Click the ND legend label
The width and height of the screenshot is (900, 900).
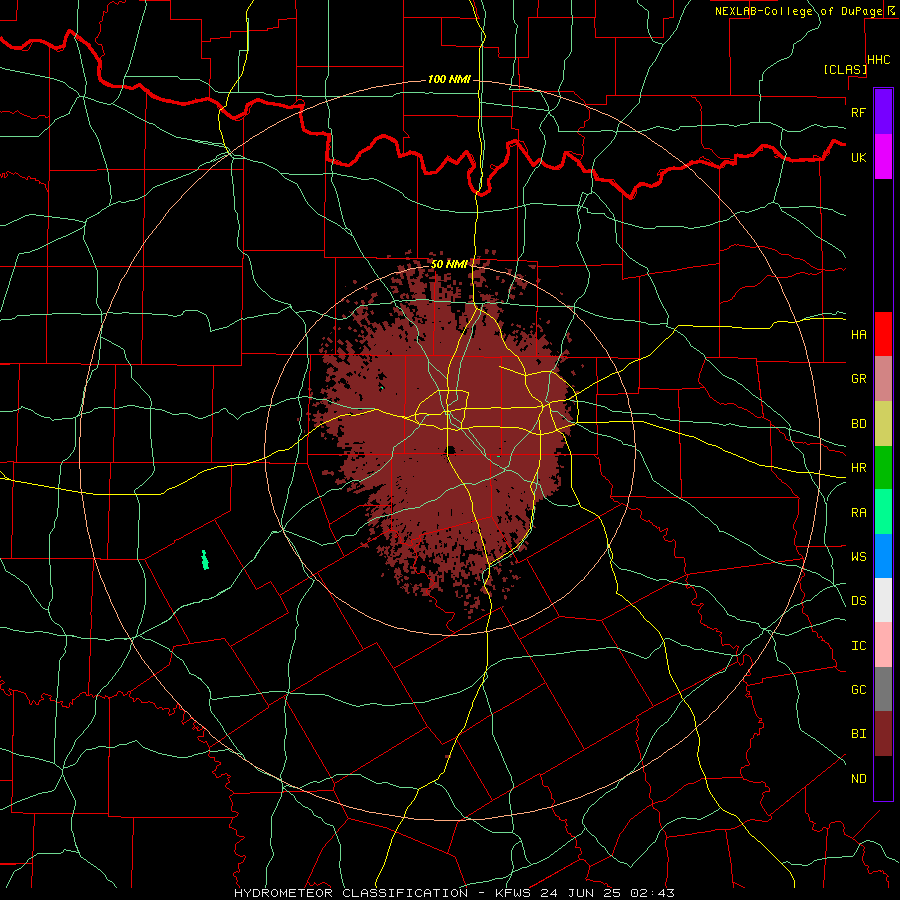858,779
